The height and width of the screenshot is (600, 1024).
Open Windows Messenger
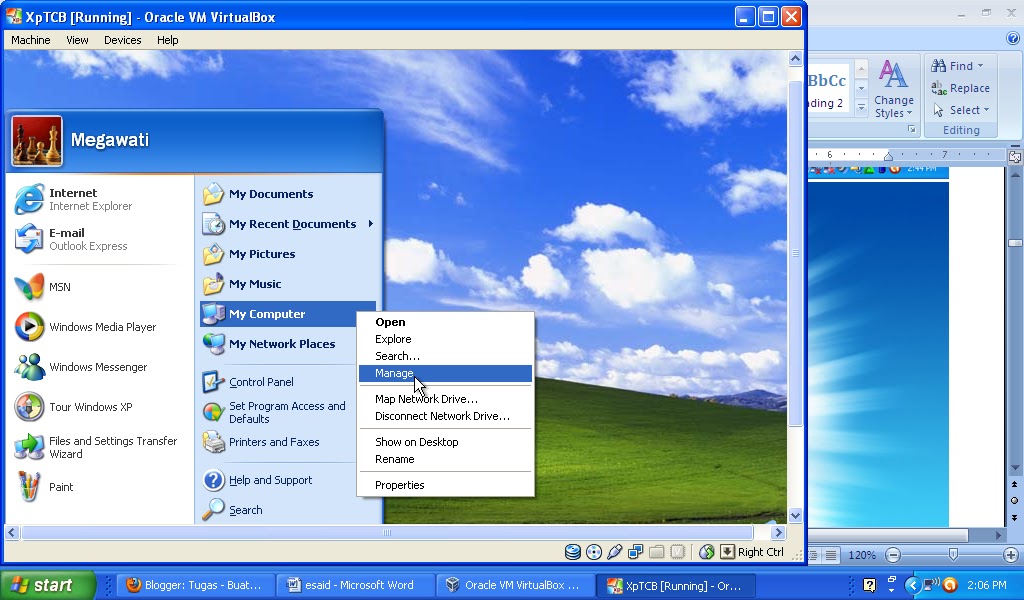coord(100,367)
